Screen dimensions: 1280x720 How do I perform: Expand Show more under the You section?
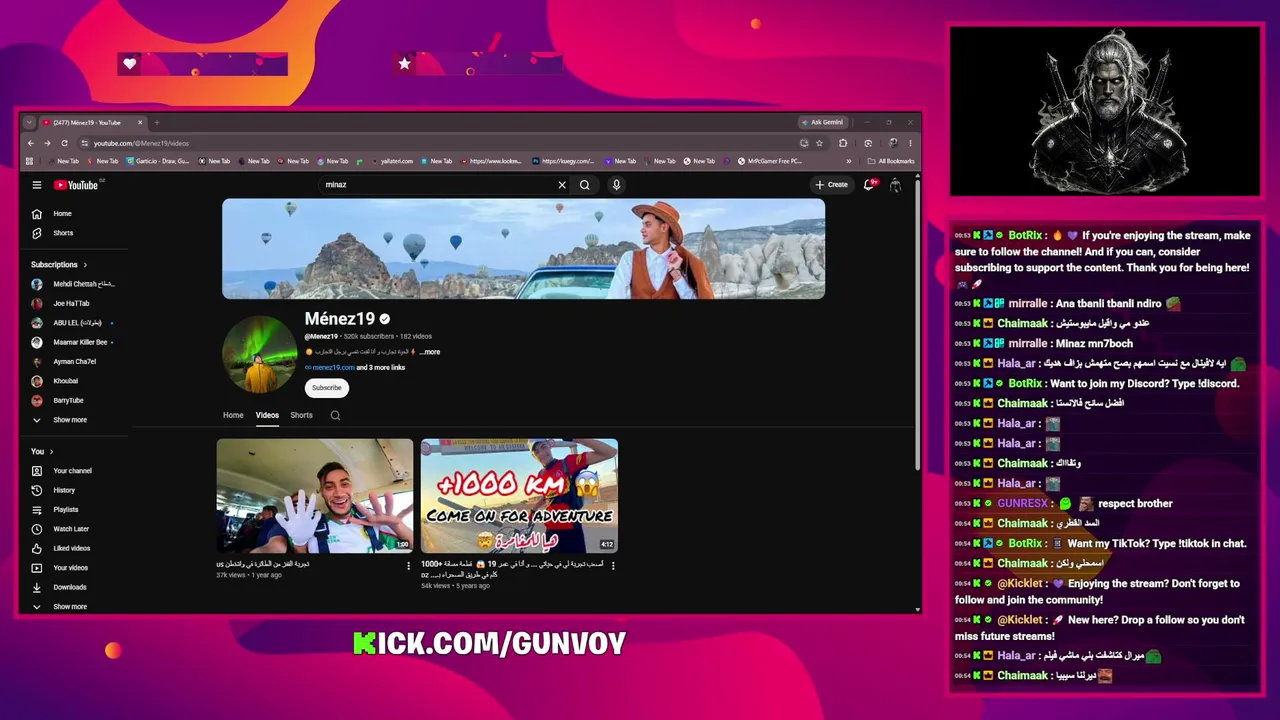click(x=75, y=607)
